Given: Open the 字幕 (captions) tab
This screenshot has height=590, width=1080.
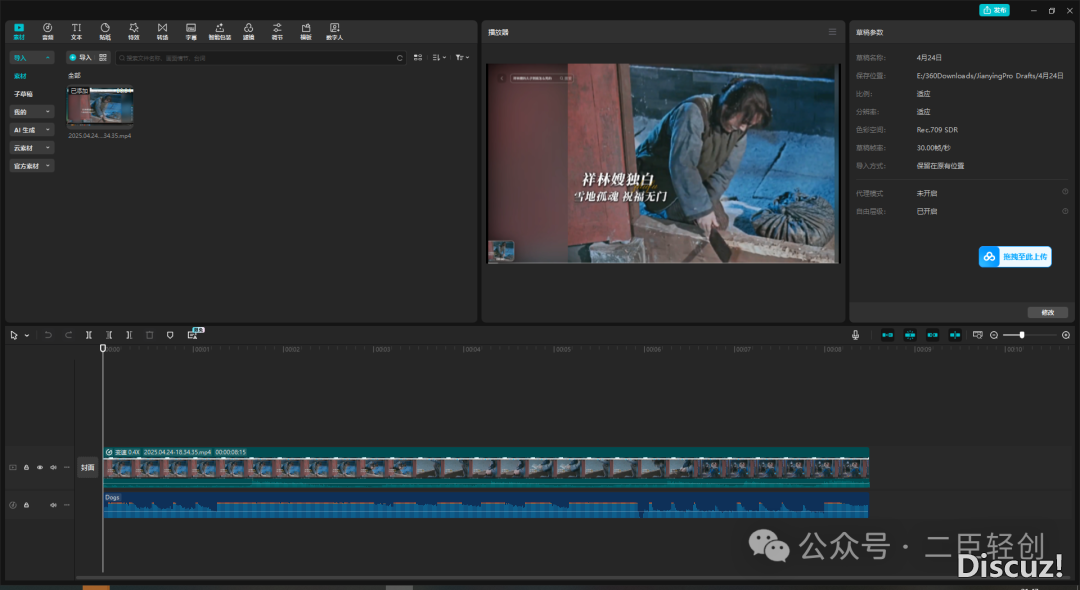Looking at the screenshot, I should tap(191, 31).
